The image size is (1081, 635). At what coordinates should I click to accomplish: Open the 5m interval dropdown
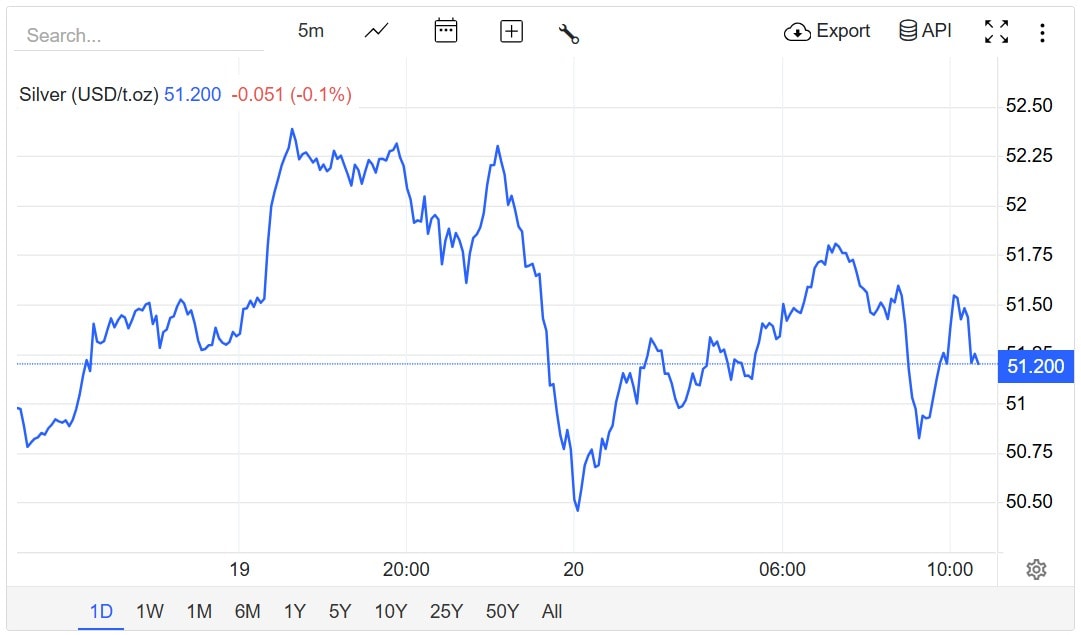[311, 31]
